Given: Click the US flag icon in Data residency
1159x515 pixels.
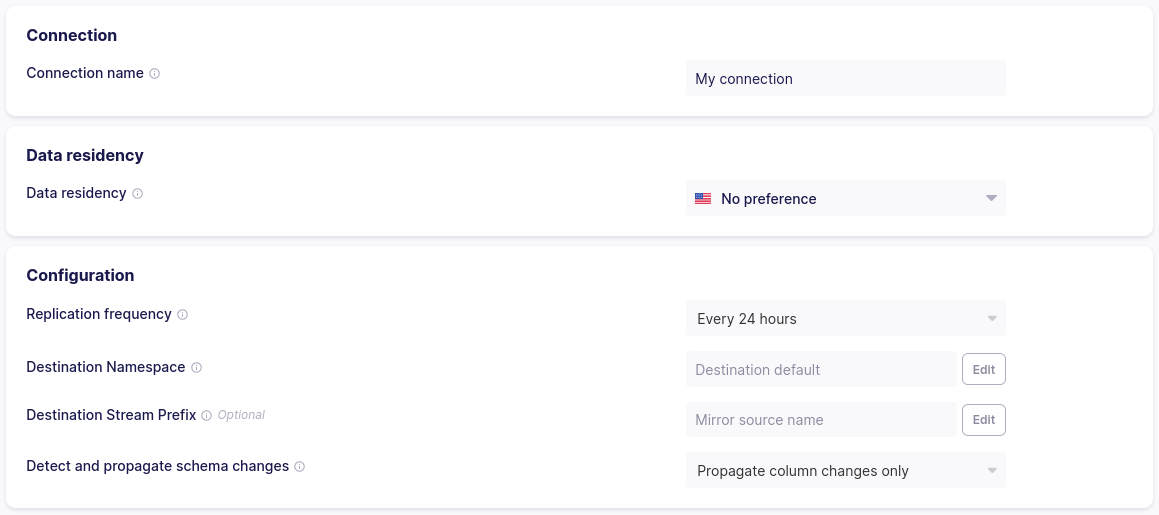Looking at the screenshot, I should [703, 199].
